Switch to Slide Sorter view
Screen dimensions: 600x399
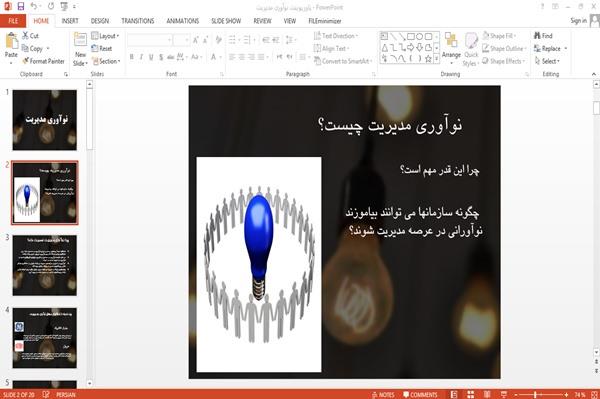tap(471, 394)
